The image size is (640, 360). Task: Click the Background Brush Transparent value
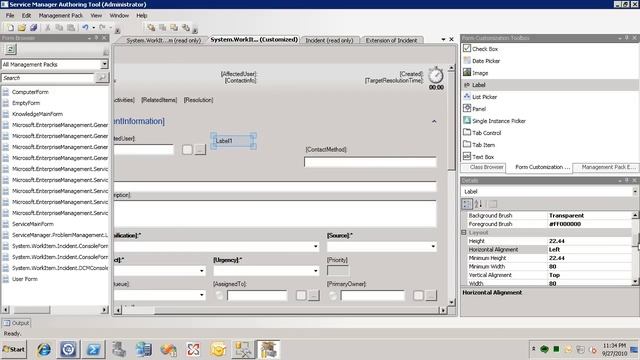[567, 215]
